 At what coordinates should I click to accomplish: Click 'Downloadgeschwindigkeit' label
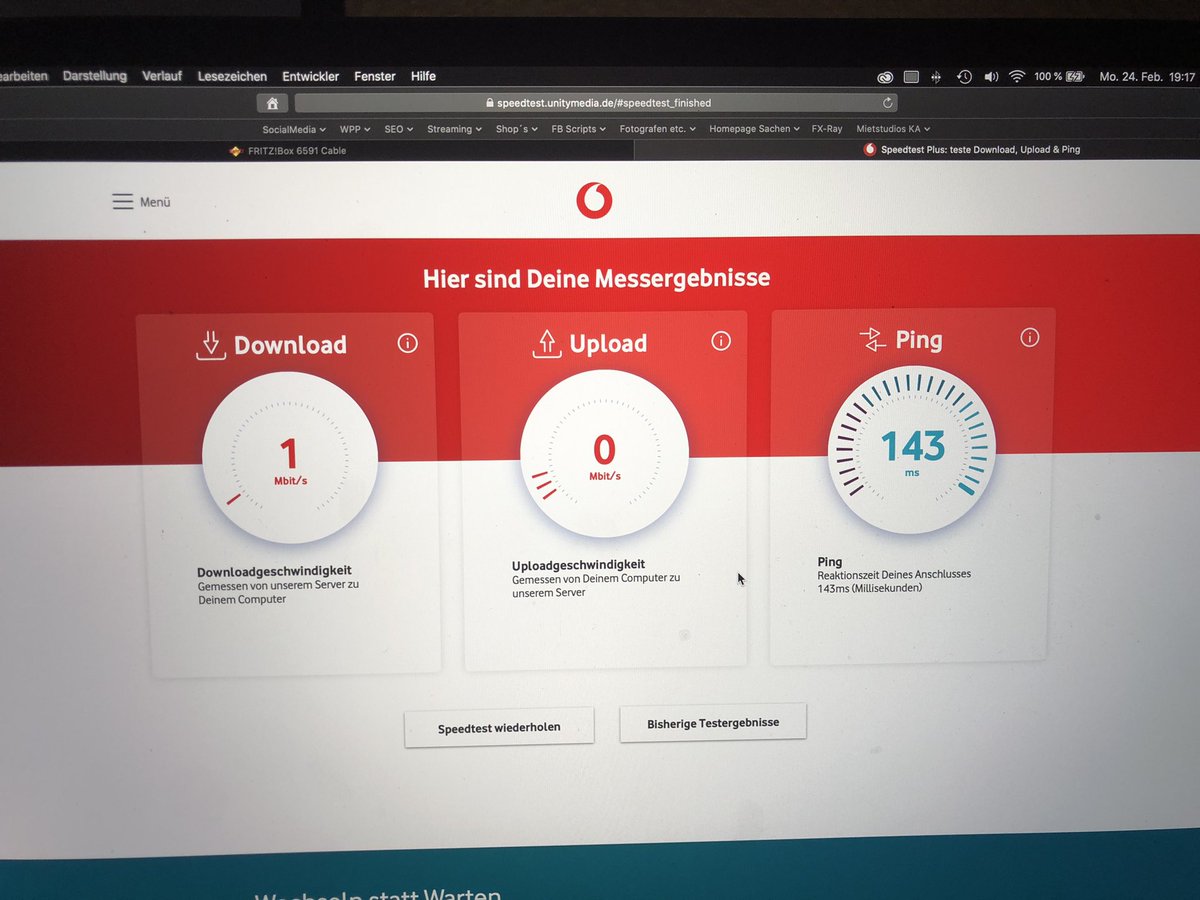(x=274, y=571)
